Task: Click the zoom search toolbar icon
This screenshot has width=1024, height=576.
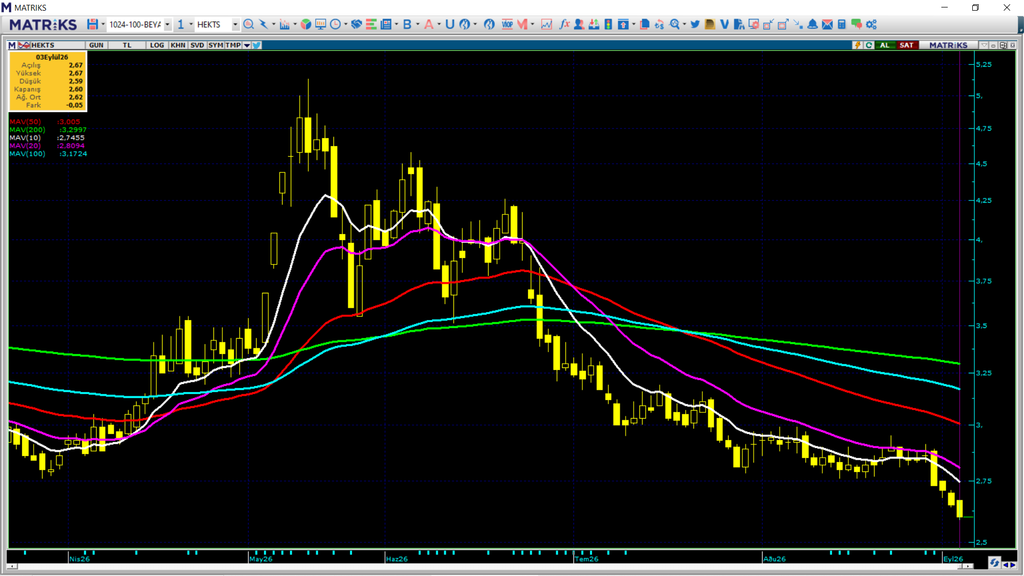Action: coord(675,24)
